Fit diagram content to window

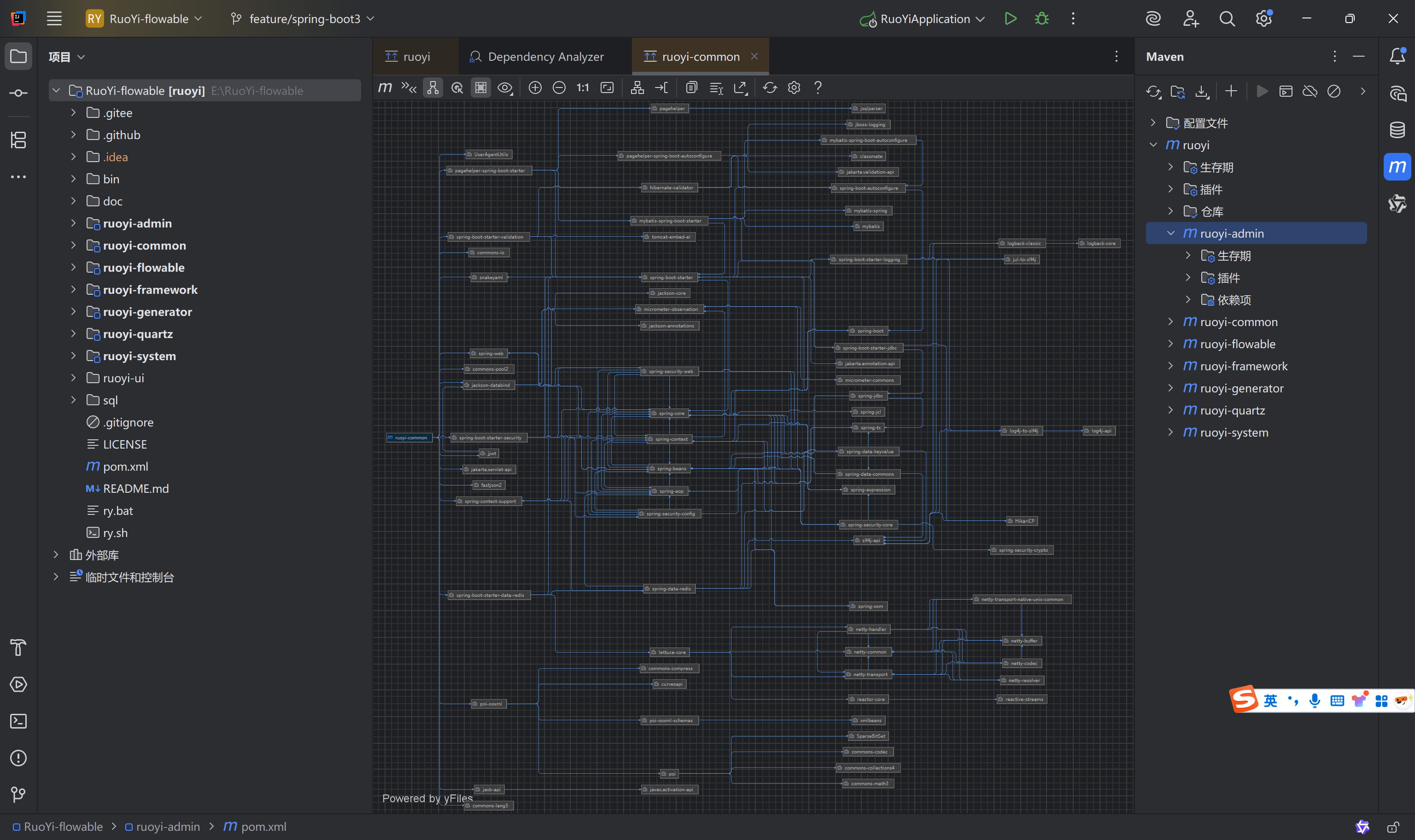[x=608, y=88]
